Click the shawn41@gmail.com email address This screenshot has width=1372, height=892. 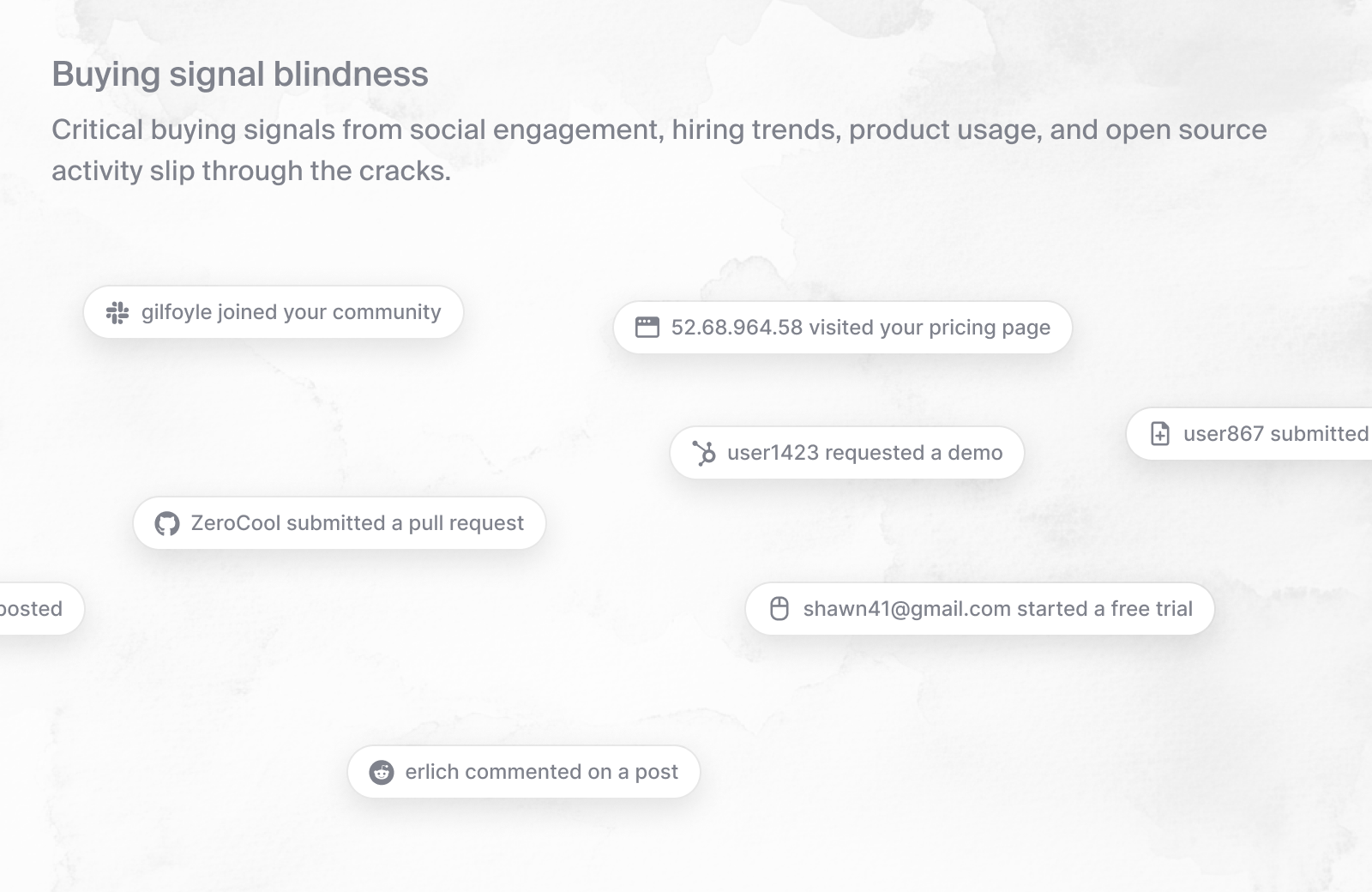[x=906, y=609]
